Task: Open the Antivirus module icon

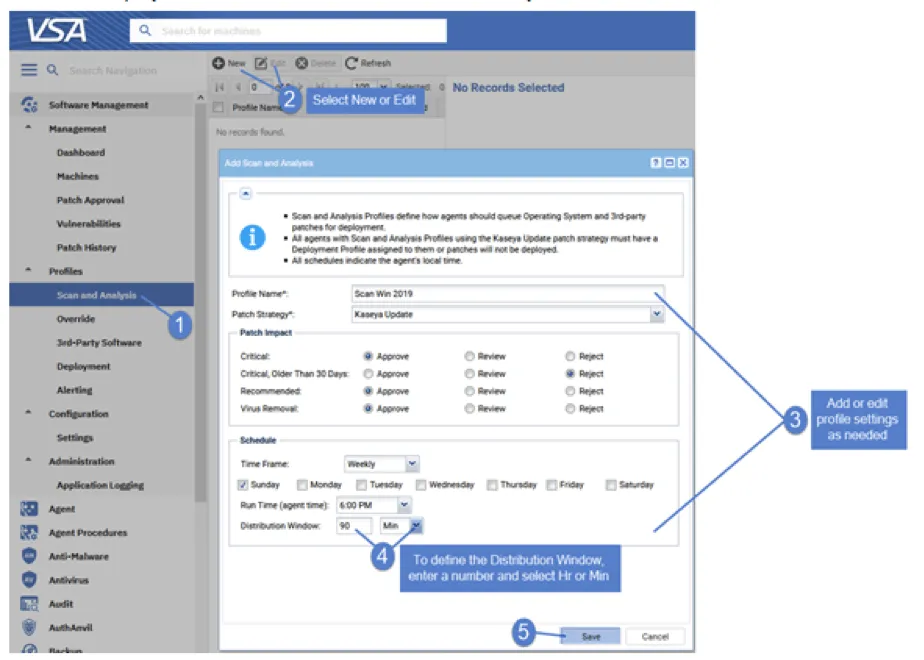Action: 30,580
